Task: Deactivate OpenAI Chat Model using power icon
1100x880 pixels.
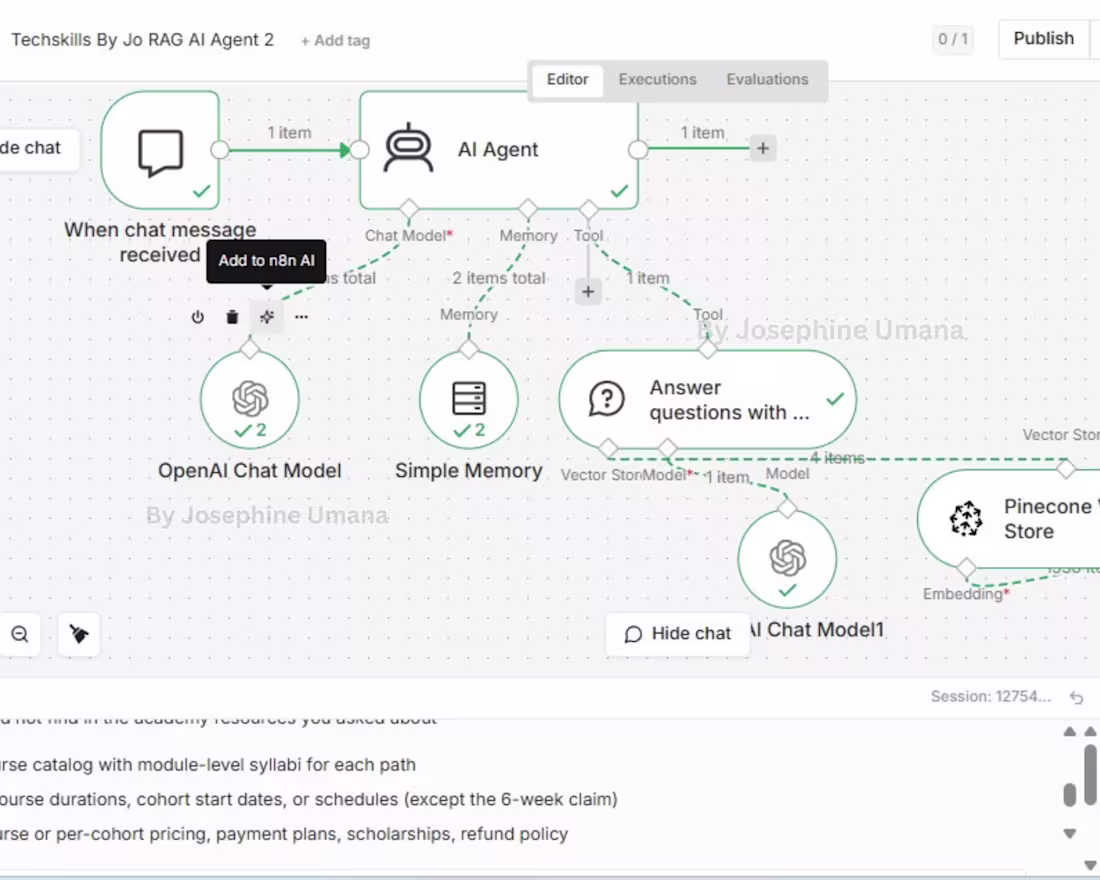Action: tap(198, 317)
